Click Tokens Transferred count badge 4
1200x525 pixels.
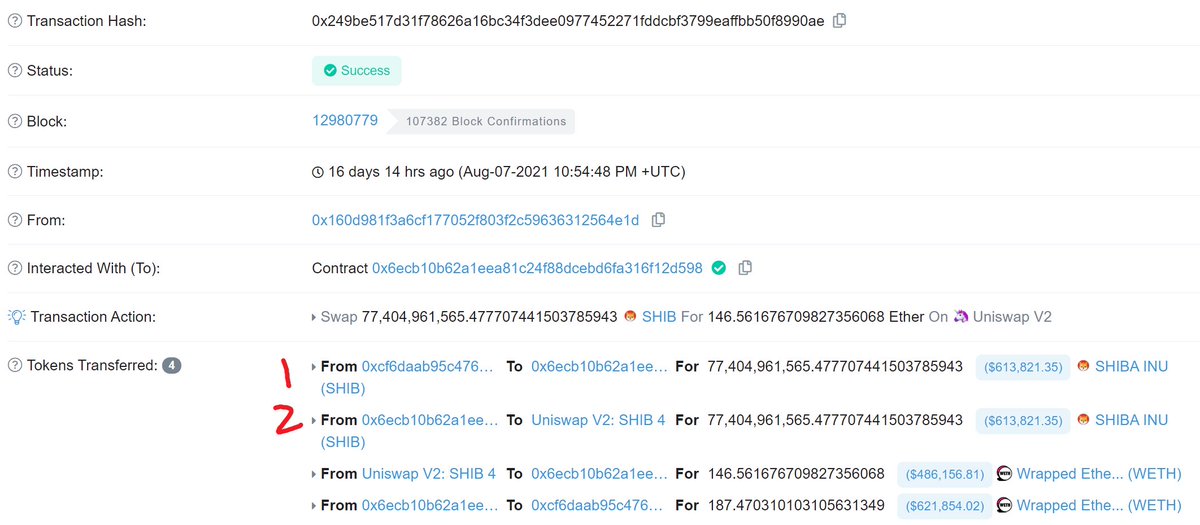pyautogui.click(x=172, y=366)
